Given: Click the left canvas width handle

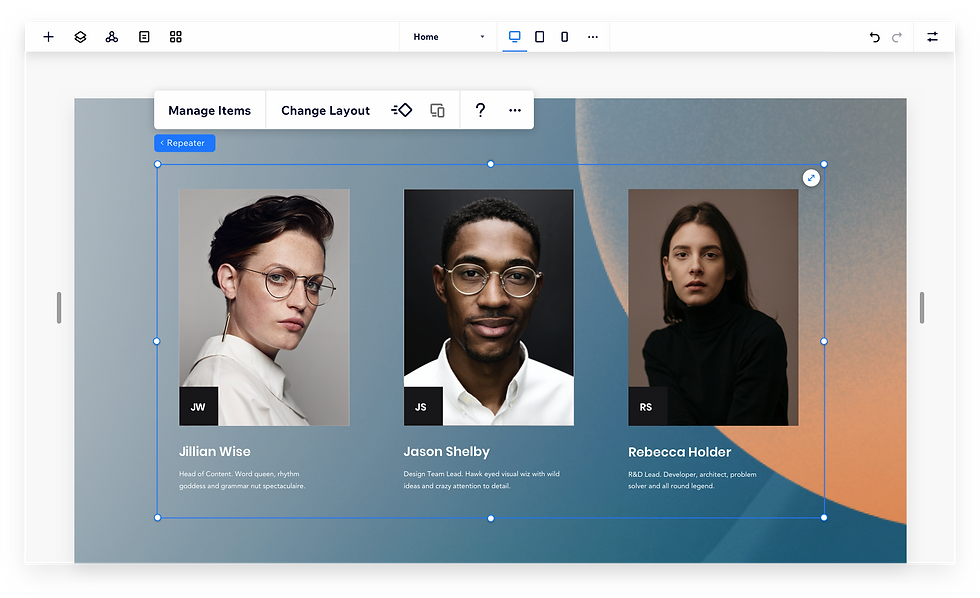Looking at the screenshot, I should coord(59,307).
